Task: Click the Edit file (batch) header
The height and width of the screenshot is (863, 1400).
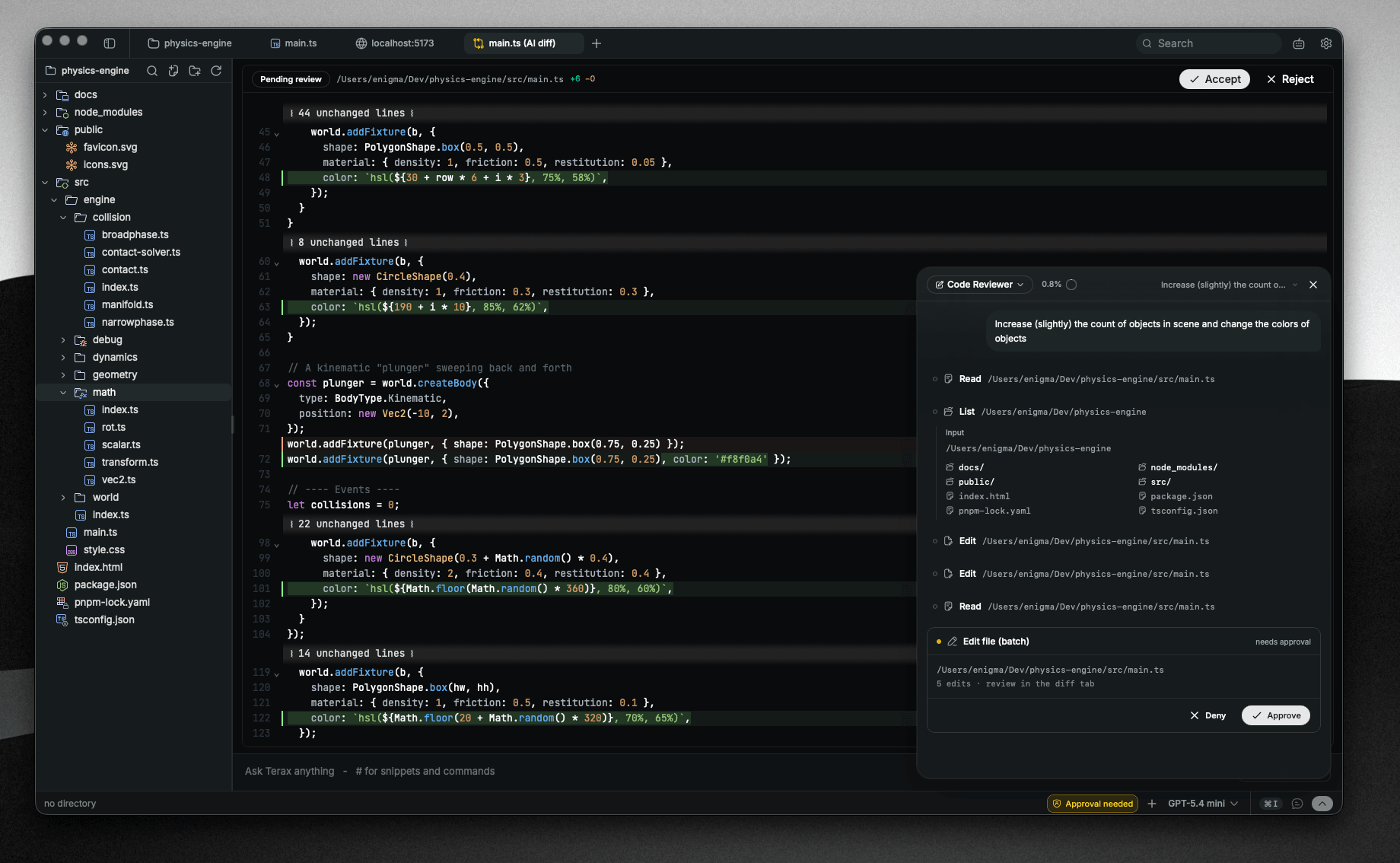Action: [1123, 642]
